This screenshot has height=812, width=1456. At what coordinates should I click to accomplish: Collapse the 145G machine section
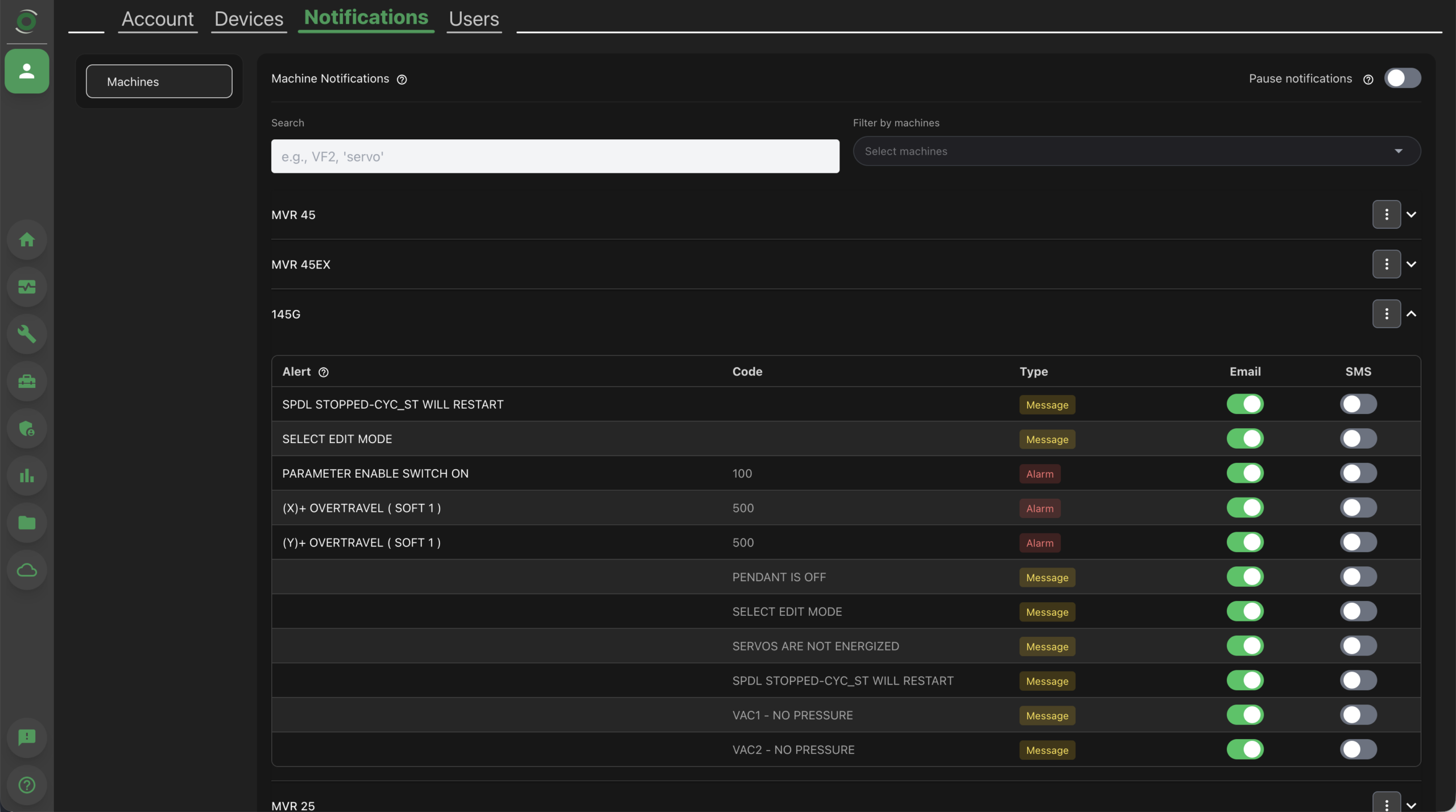1411,314
